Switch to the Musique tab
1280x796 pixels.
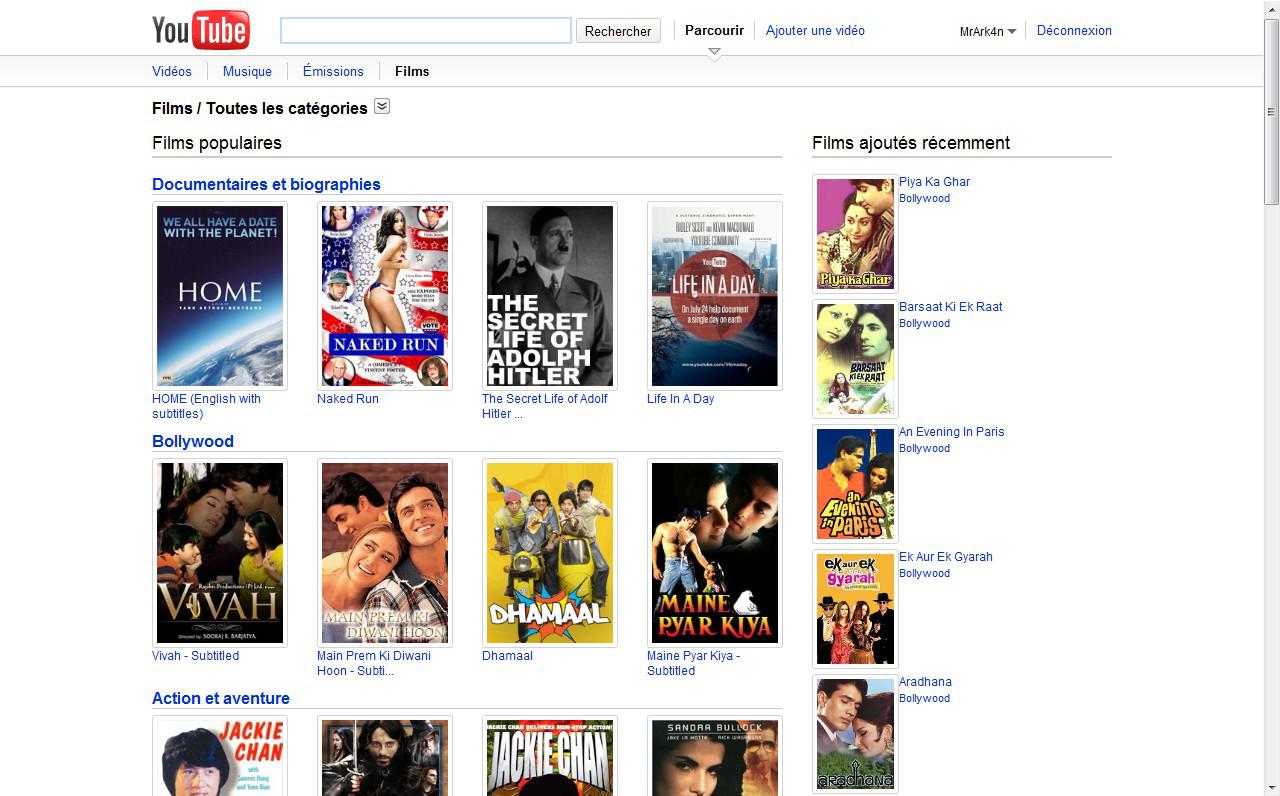pyautogui.click(x=247, y=71)
